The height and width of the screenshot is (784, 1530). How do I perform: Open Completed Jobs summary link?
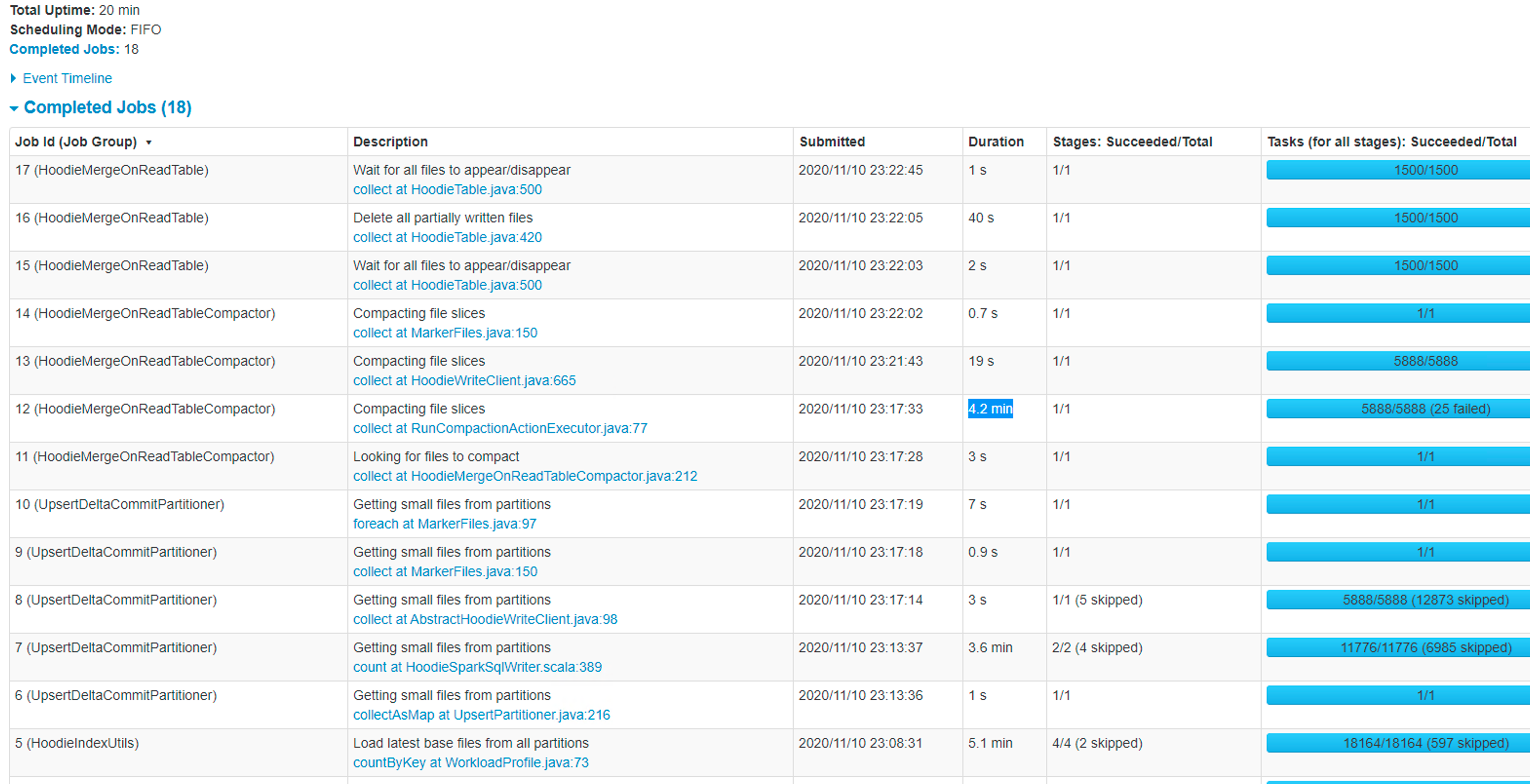click(64, 49)
